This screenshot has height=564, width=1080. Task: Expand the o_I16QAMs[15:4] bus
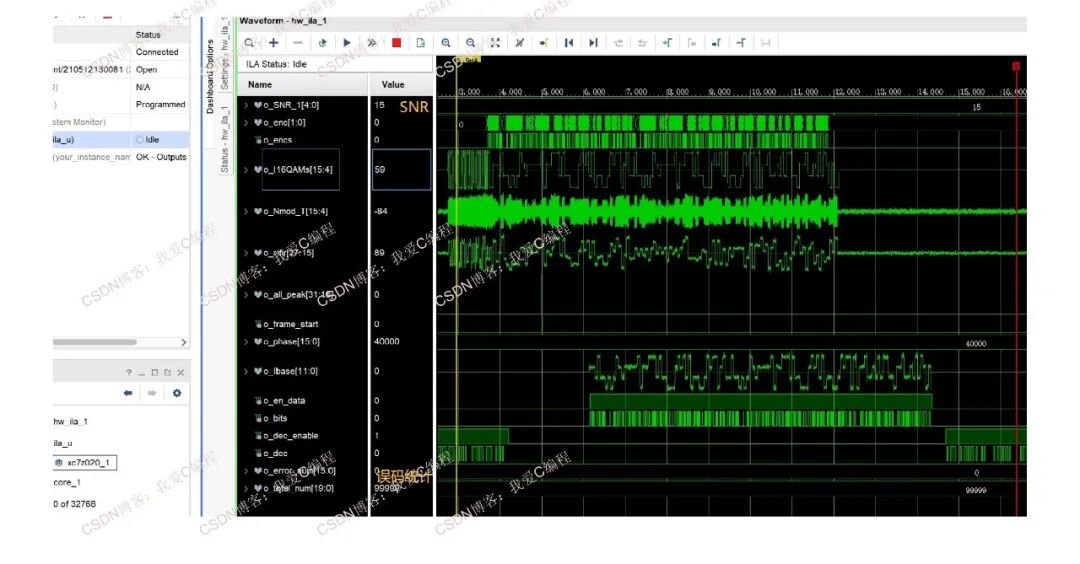(246, 169)
